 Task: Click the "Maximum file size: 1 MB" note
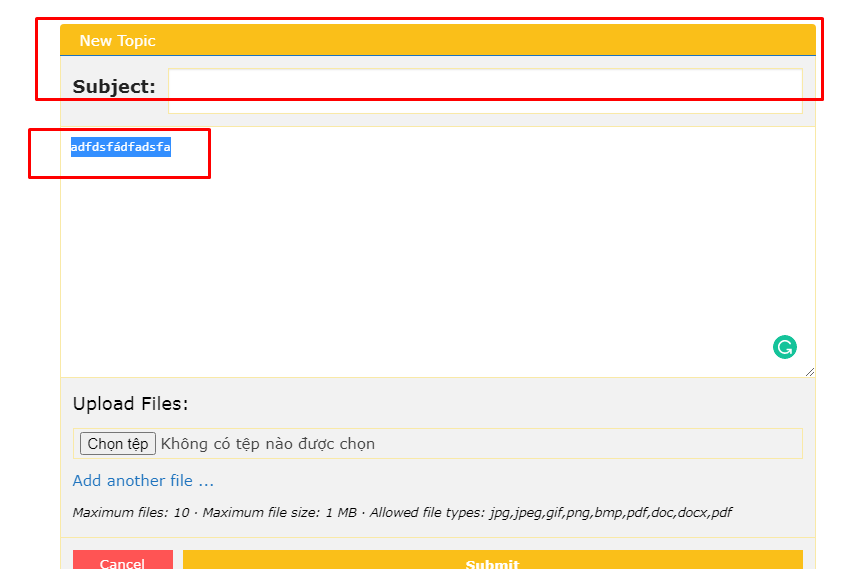click(x=279, y=513)
